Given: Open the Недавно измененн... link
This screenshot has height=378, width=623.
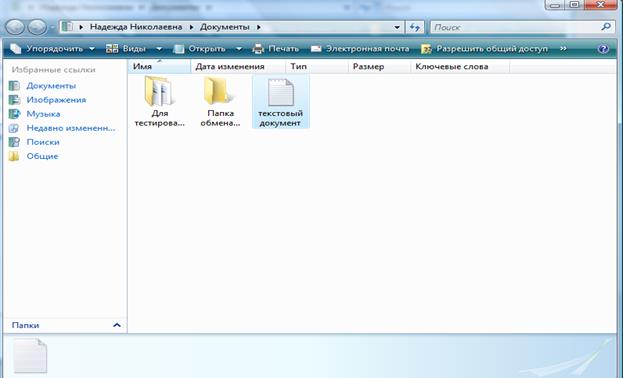Looking at the screenshot, I should 71,128.
